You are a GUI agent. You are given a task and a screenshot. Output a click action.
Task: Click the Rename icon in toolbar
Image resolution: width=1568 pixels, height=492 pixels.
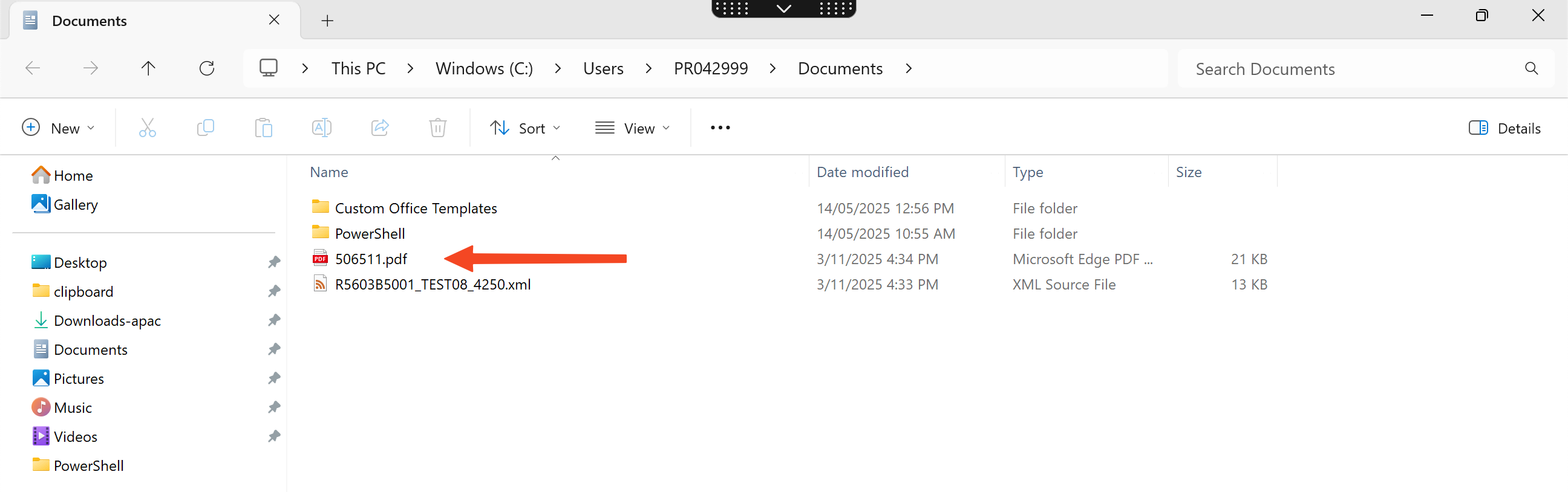point(321,128)
